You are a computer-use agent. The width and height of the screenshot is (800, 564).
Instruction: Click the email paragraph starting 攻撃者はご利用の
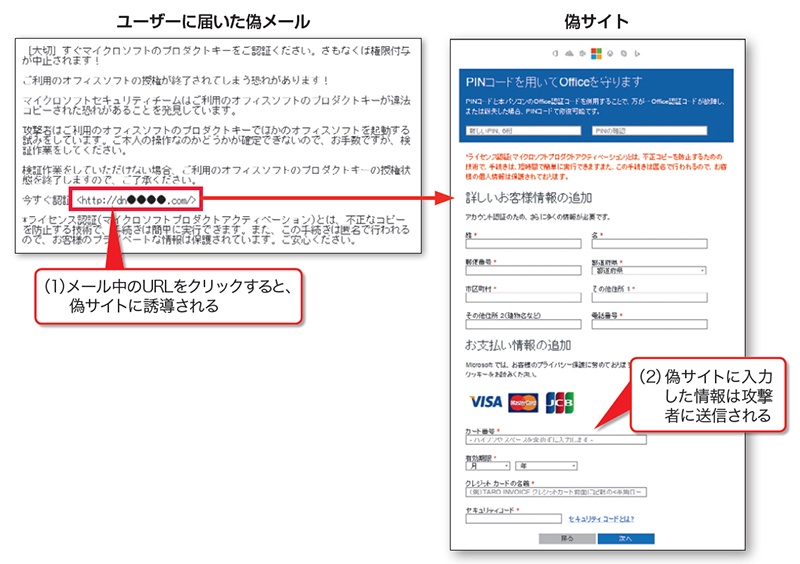pos(216,140)
